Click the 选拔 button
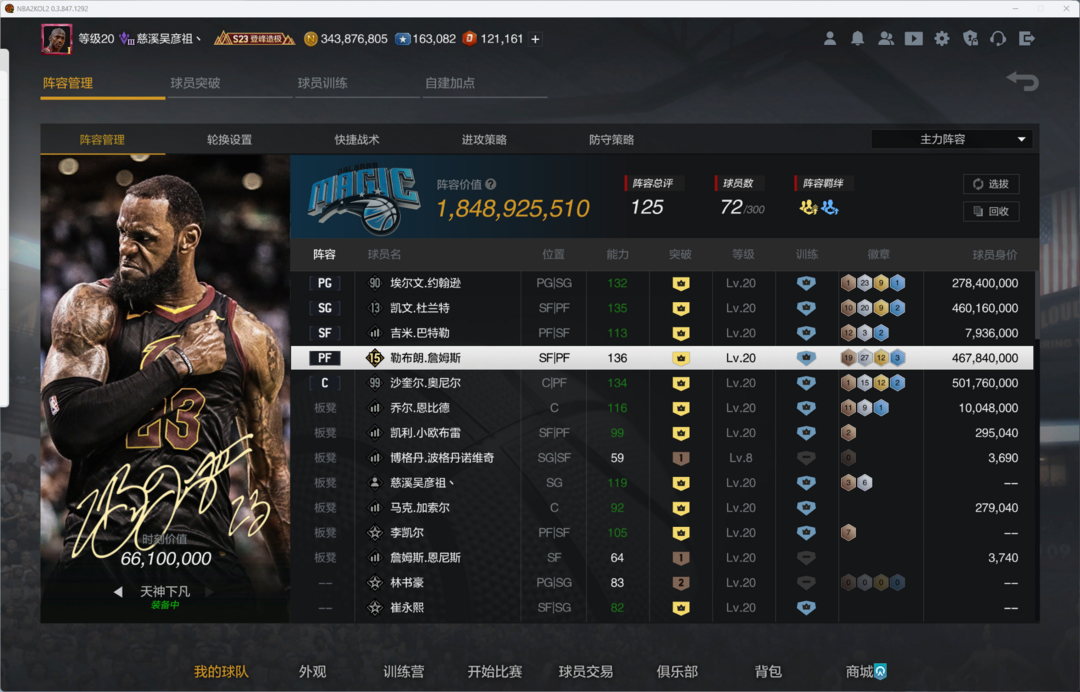 click(991, 184)
